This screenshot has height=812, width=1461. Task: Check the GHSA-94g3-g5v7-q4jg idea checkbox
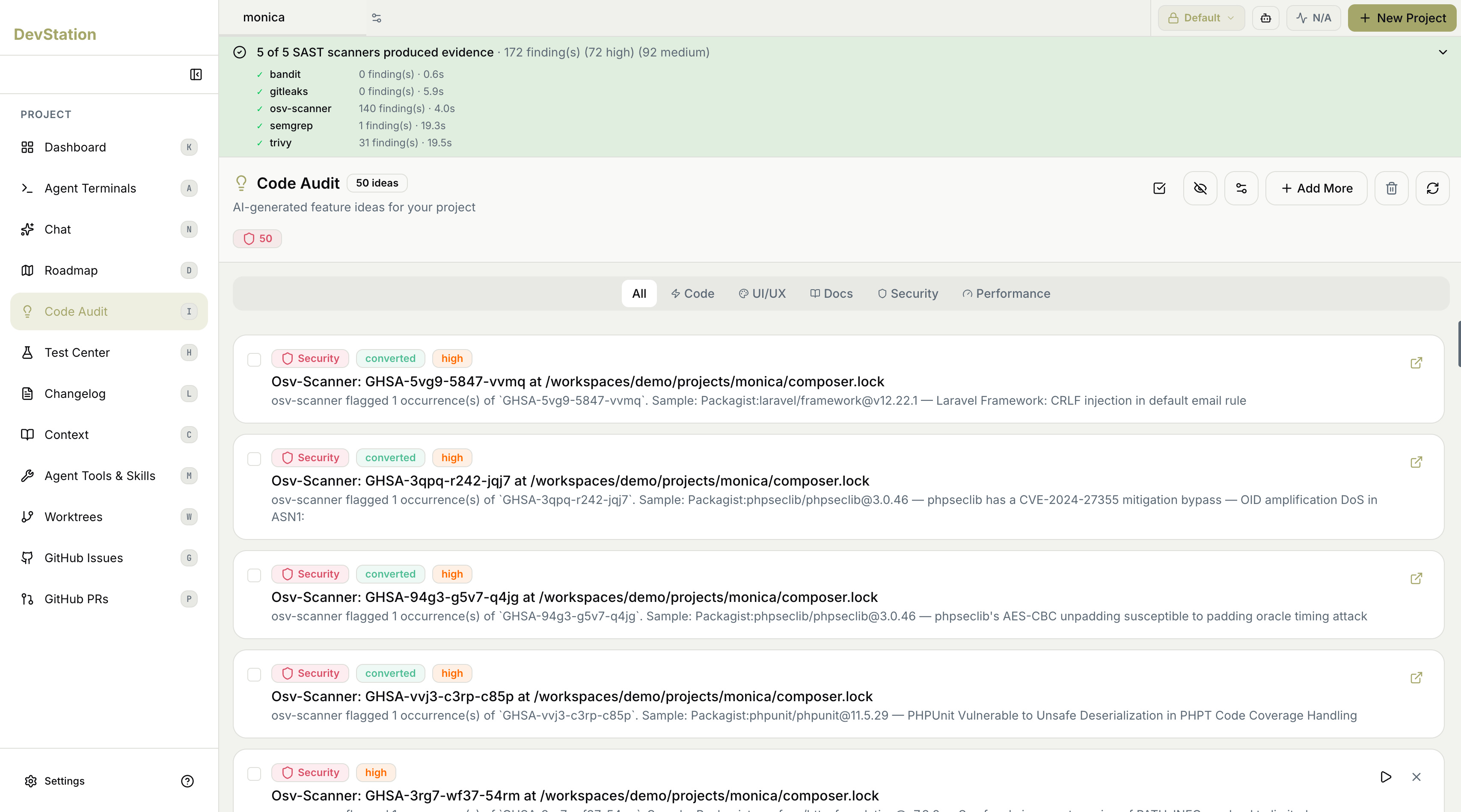pos(254,575)
